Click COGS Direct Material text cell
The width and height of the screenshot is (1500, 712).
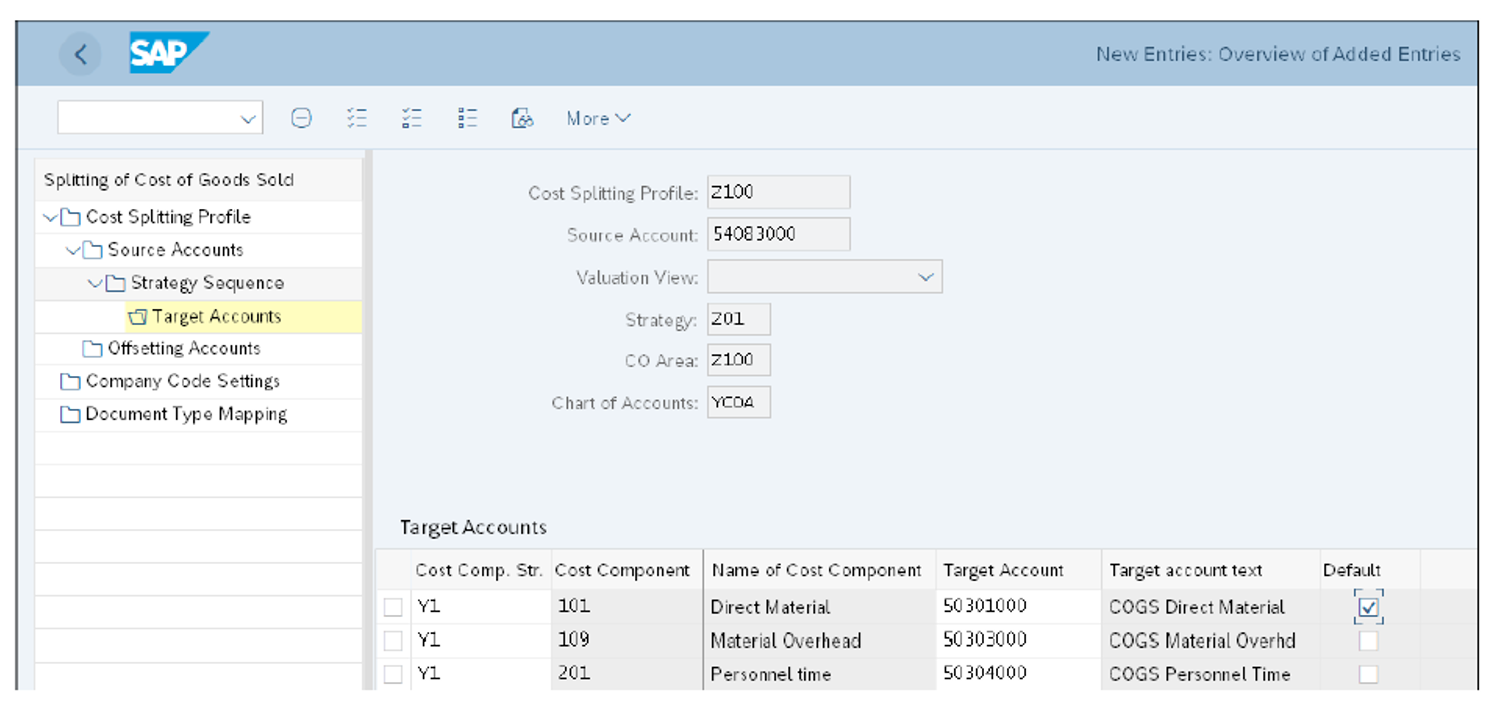coord(1210,607)
